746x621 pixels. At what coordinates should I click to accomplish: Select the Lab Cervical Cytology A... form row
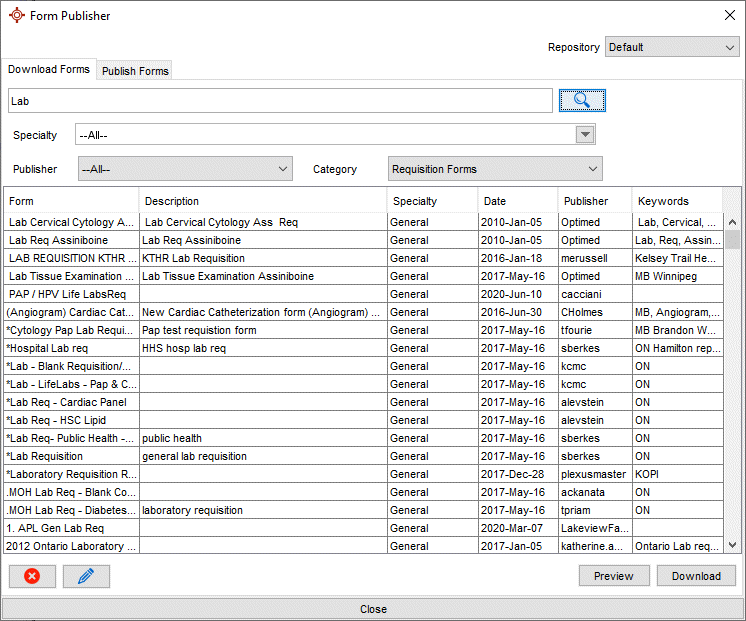(363, 222)
